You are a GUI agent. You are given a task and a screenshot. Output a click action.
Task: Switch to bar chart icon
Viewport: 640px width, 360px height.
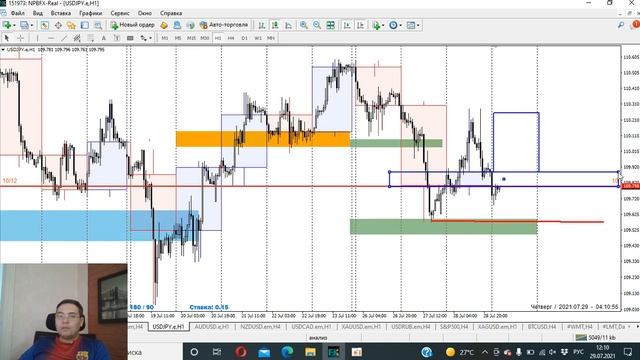click(262, 25)
